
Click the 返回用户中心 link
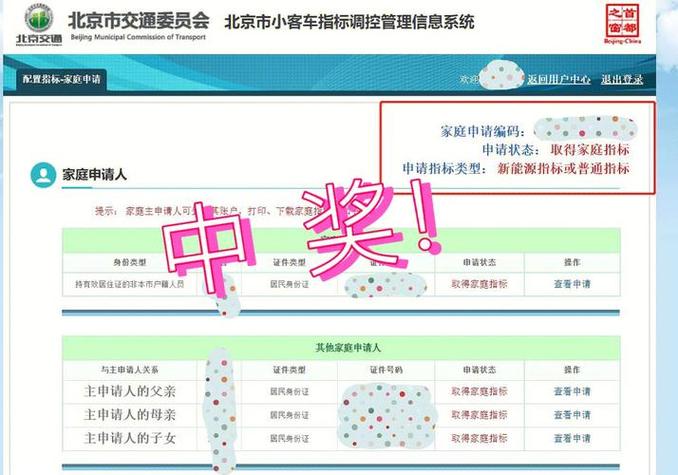click(x=559, y=80)
